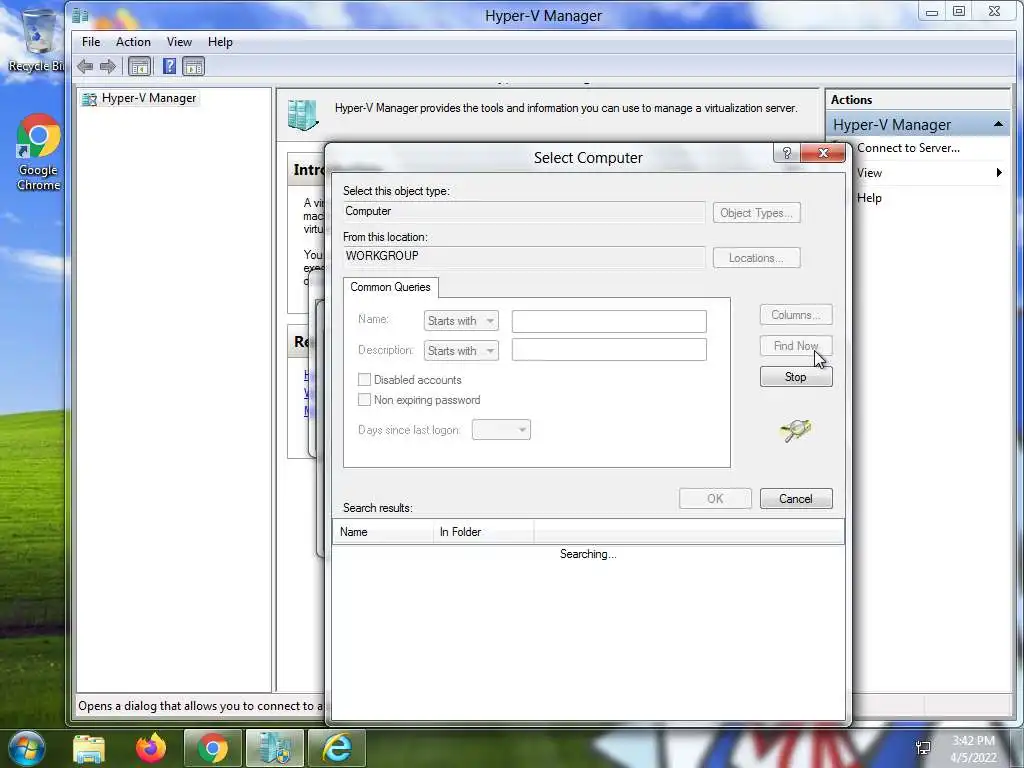This screenshot has width=1024, height=768.
Task: Open the Description Starts with dropdown
Action: (461, 351)
